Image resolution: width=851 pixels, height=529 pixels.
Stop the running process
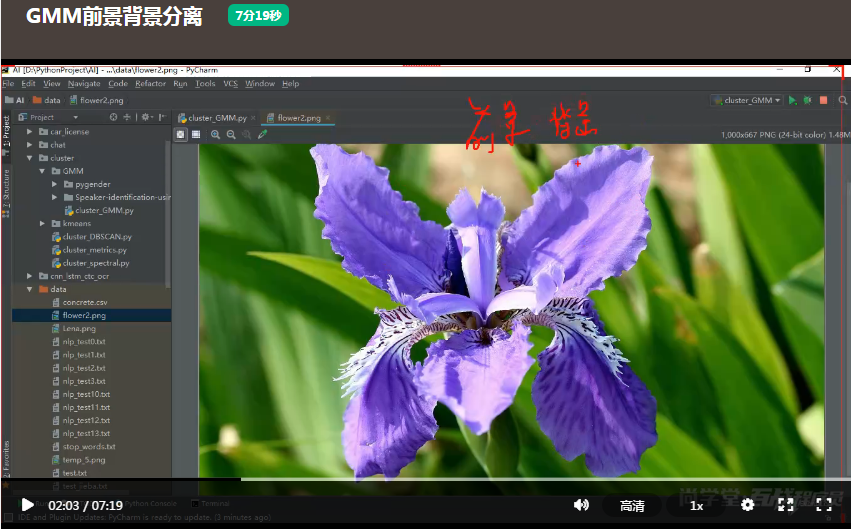click(823, 100)
